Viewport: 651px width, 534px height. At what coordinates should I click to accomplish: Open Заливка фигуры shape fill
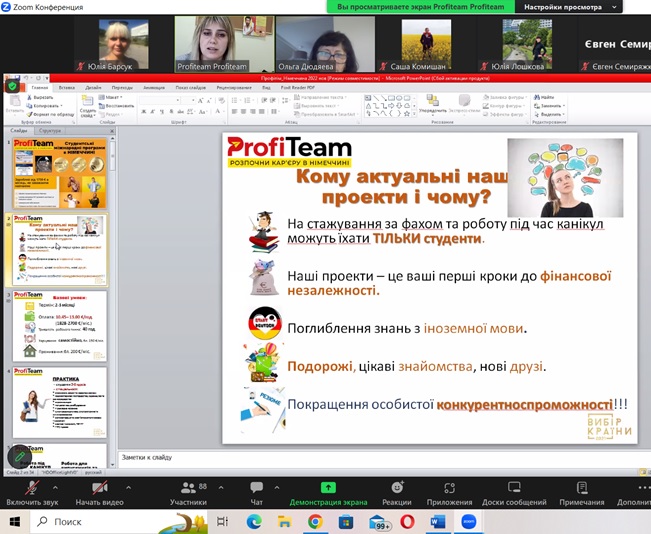click(505, 97)
